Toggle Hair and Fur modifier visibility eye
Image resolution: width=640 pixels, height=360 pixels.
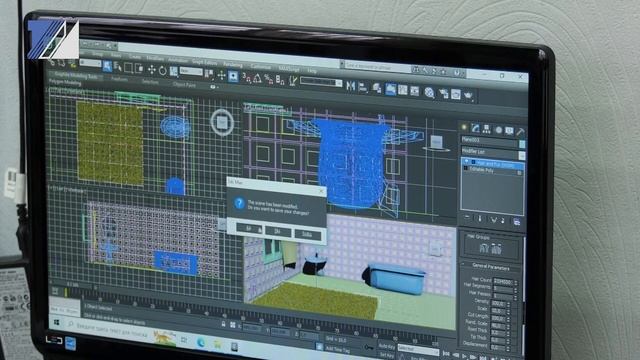467,161
